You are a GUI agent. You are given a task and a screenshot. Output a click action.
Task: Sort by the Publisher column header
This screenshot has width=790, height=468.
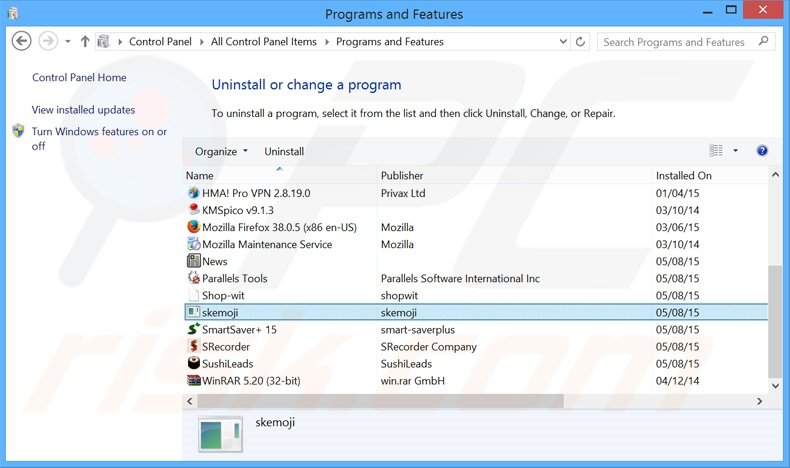[402, 176]
